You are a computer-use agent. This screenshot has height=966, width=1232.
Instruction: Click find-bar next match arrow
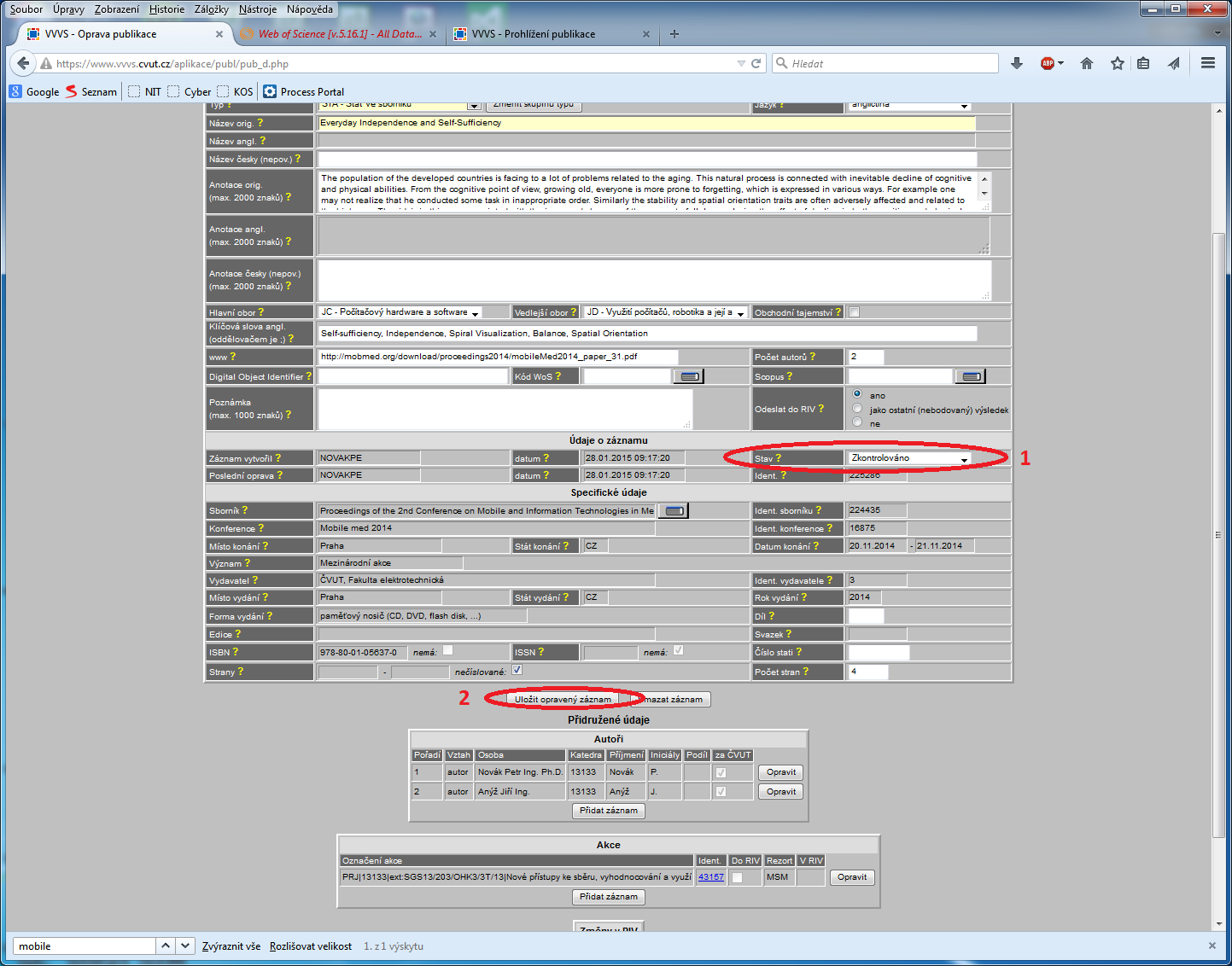[x=185, y=946]
